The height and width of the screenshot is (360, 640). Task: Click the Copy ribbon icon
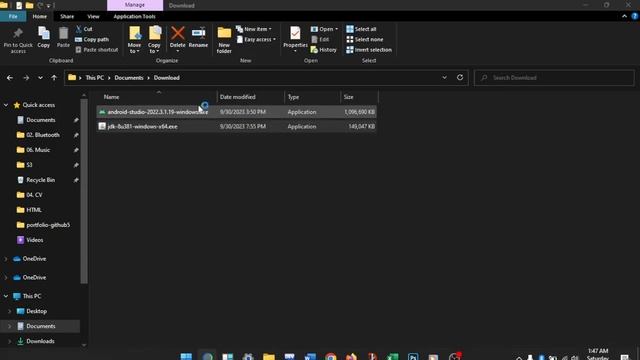tap(44, 33)
